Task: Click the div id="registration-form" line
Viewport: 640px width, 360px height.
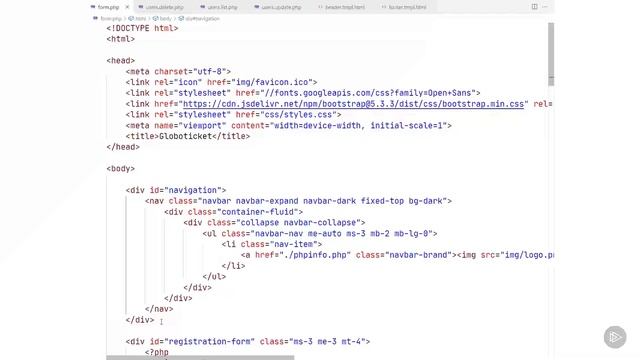Action: [248, 341]
